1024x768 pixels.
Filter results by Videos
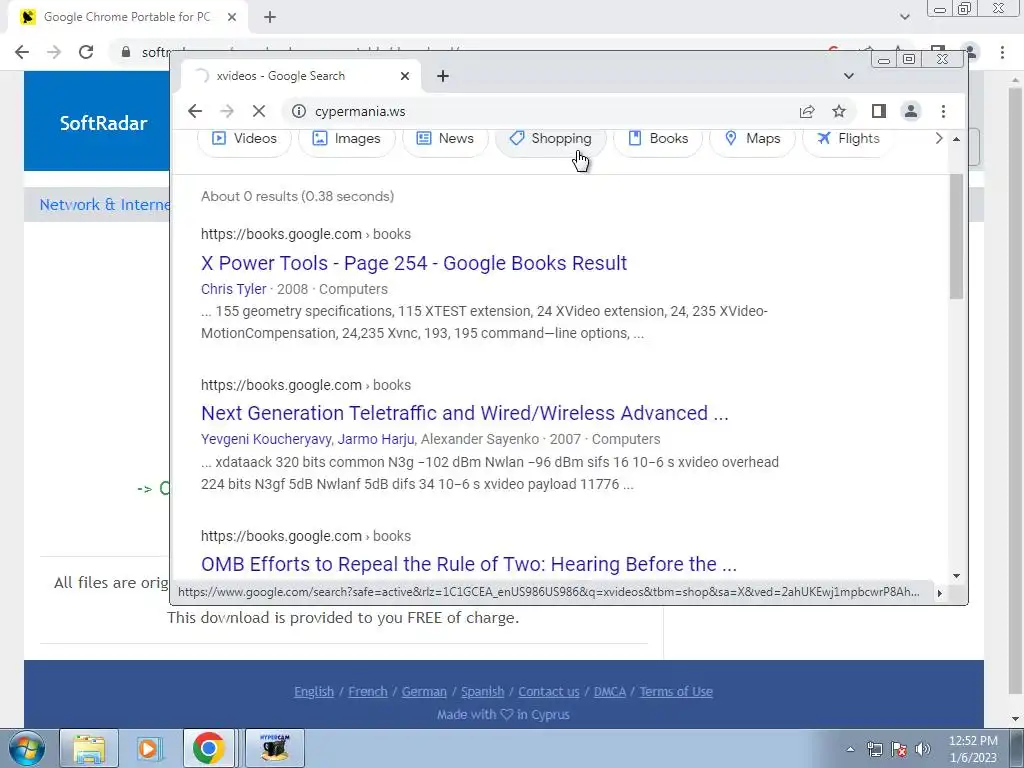244,138
